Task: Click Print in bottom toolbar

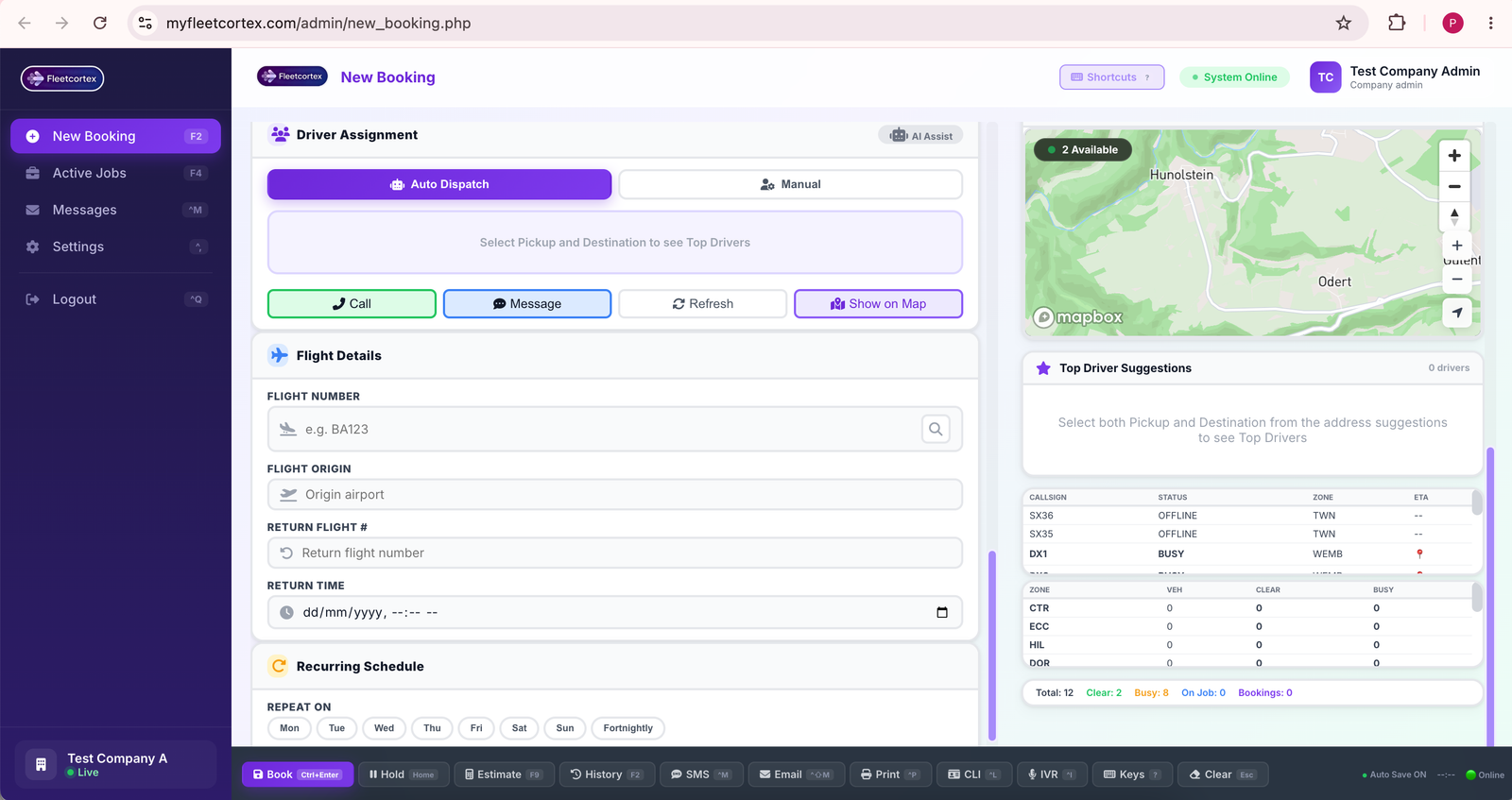Action: coord(890,774)
